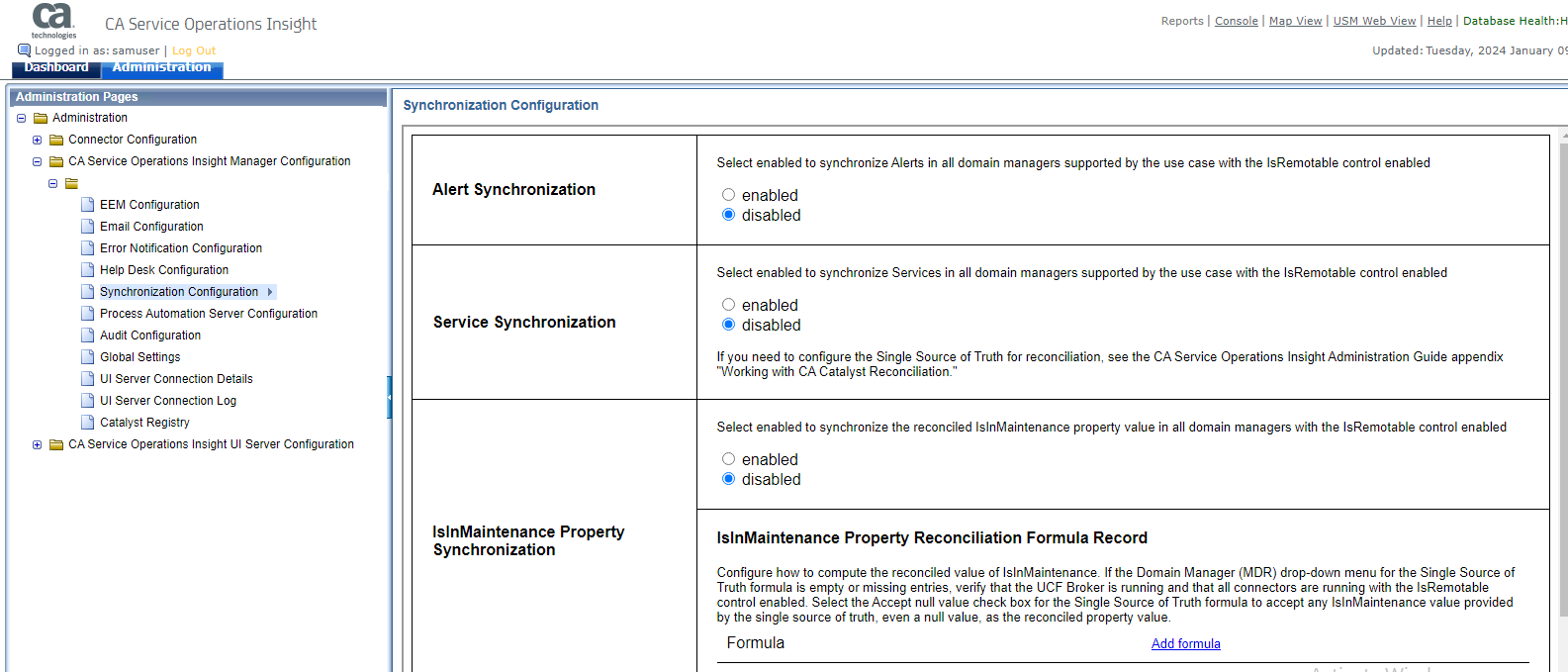Viewport: 1568px width, 672px height.
Task: Click the Email Configuration page icon
Action: [88, 227]
